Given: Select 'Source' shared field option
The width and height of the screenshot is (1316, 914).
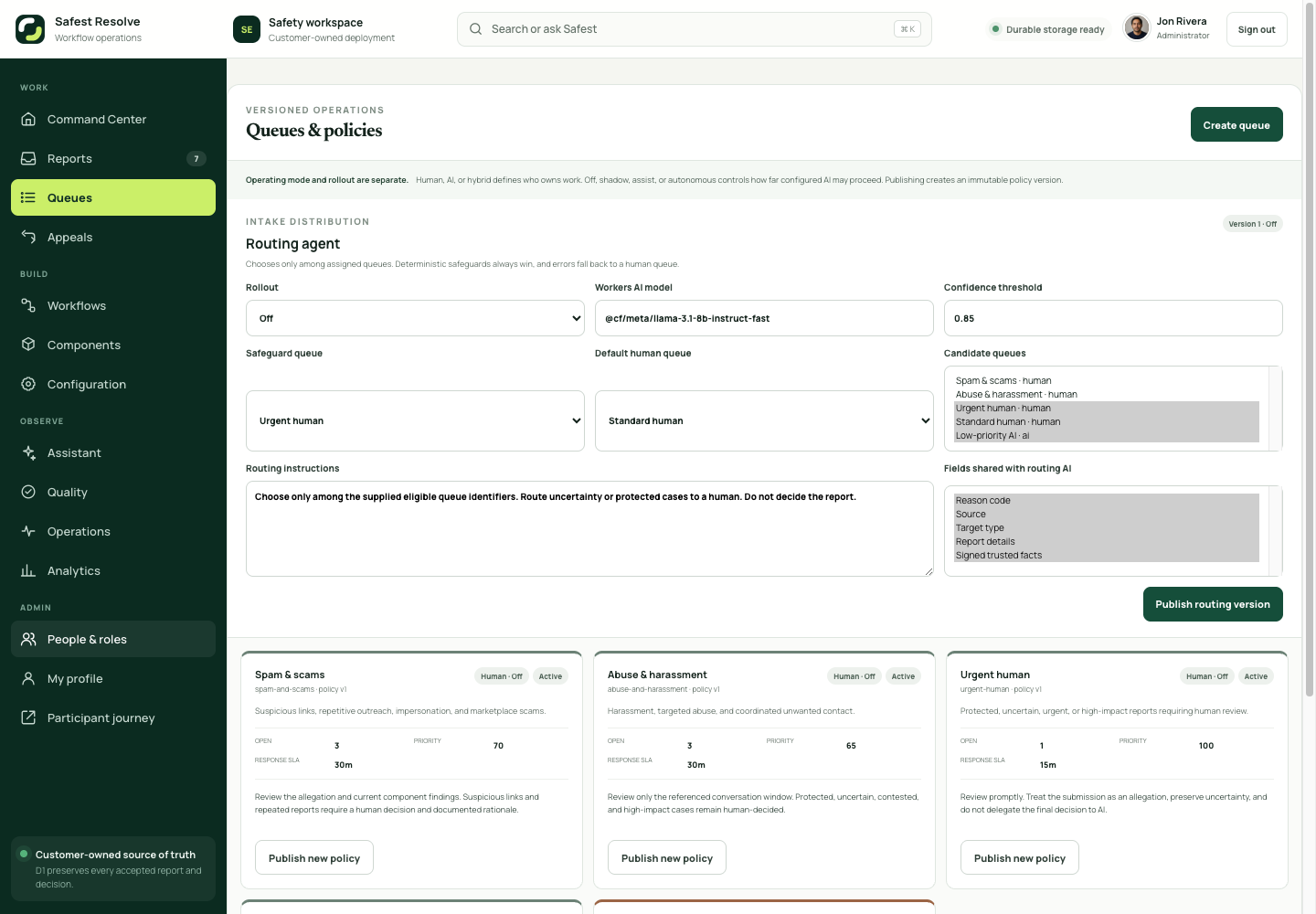Looking at the screenshot, I should tap(1107, 514).
